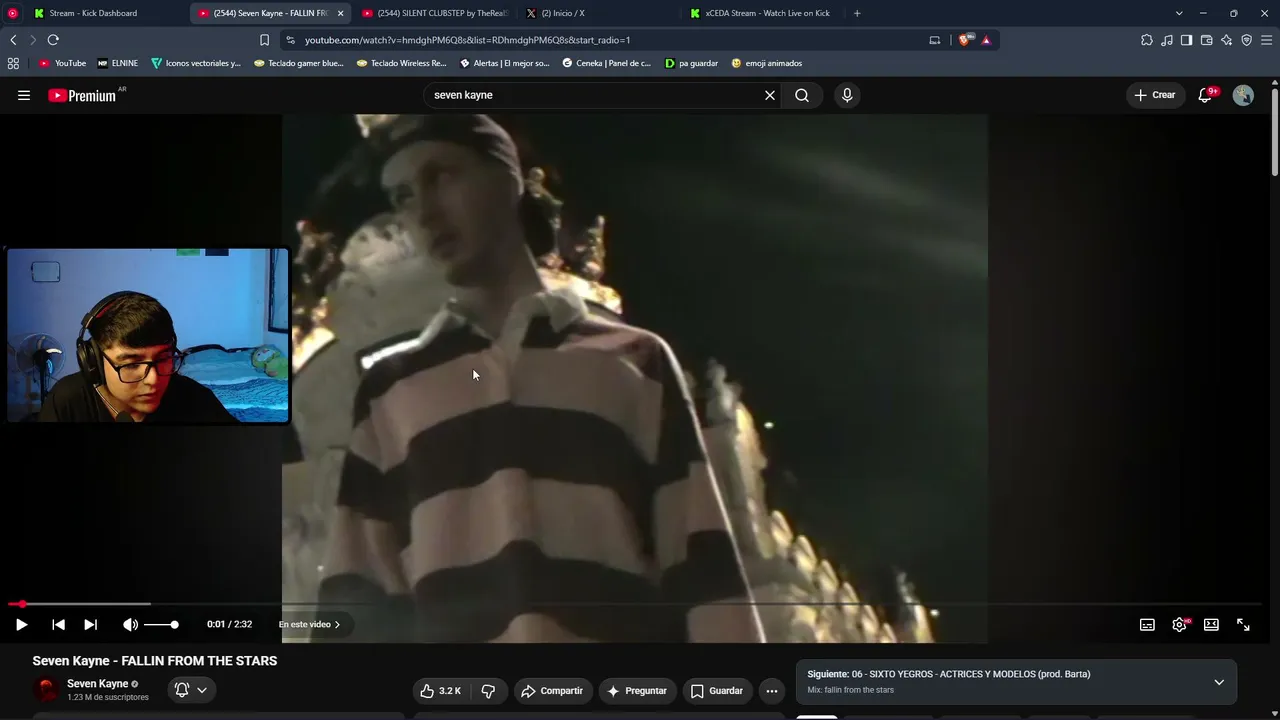The height and width of the screenshot is (720, 1280).
Task: Switch to SILENT CLUBSTEP tab
Action: pyautogui.click(x=435, y=13)
